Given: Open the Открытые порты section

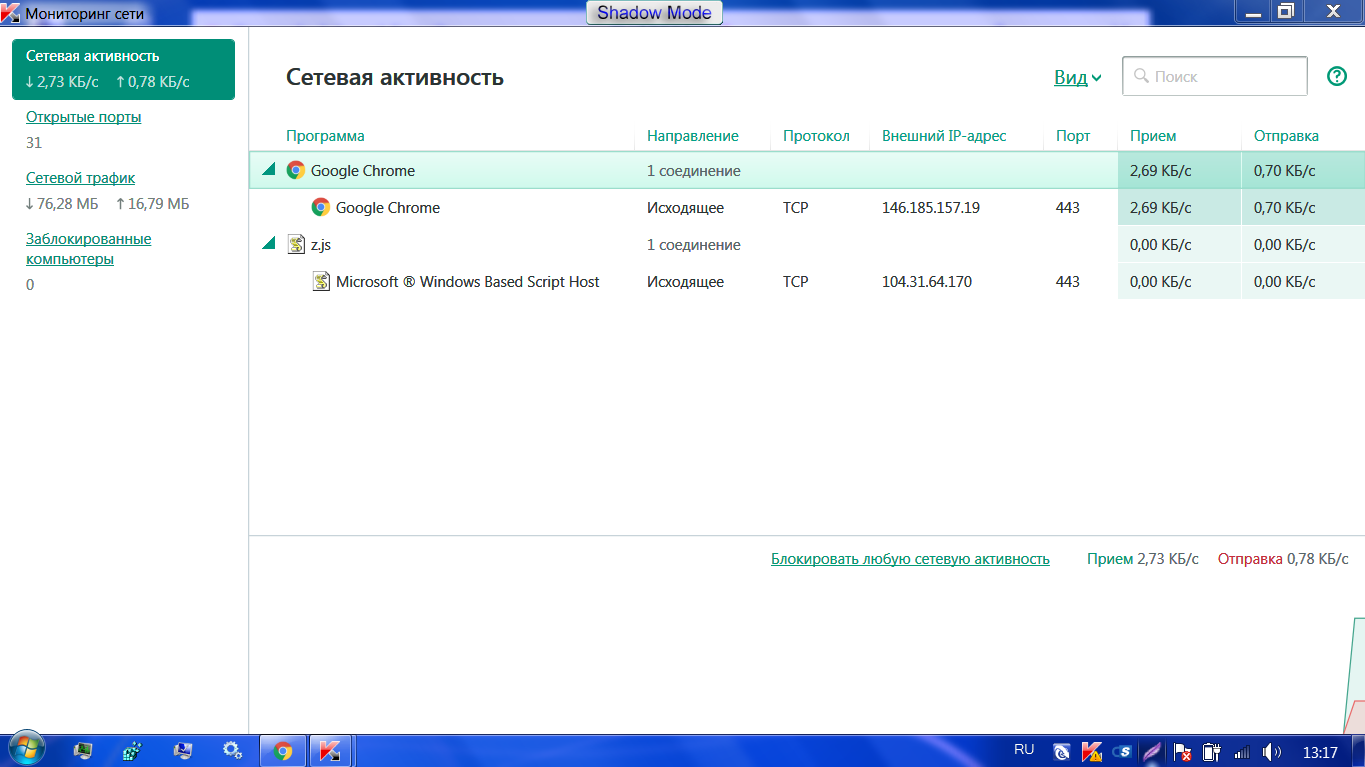Looking at the screenshot, I should pos(84,117).
